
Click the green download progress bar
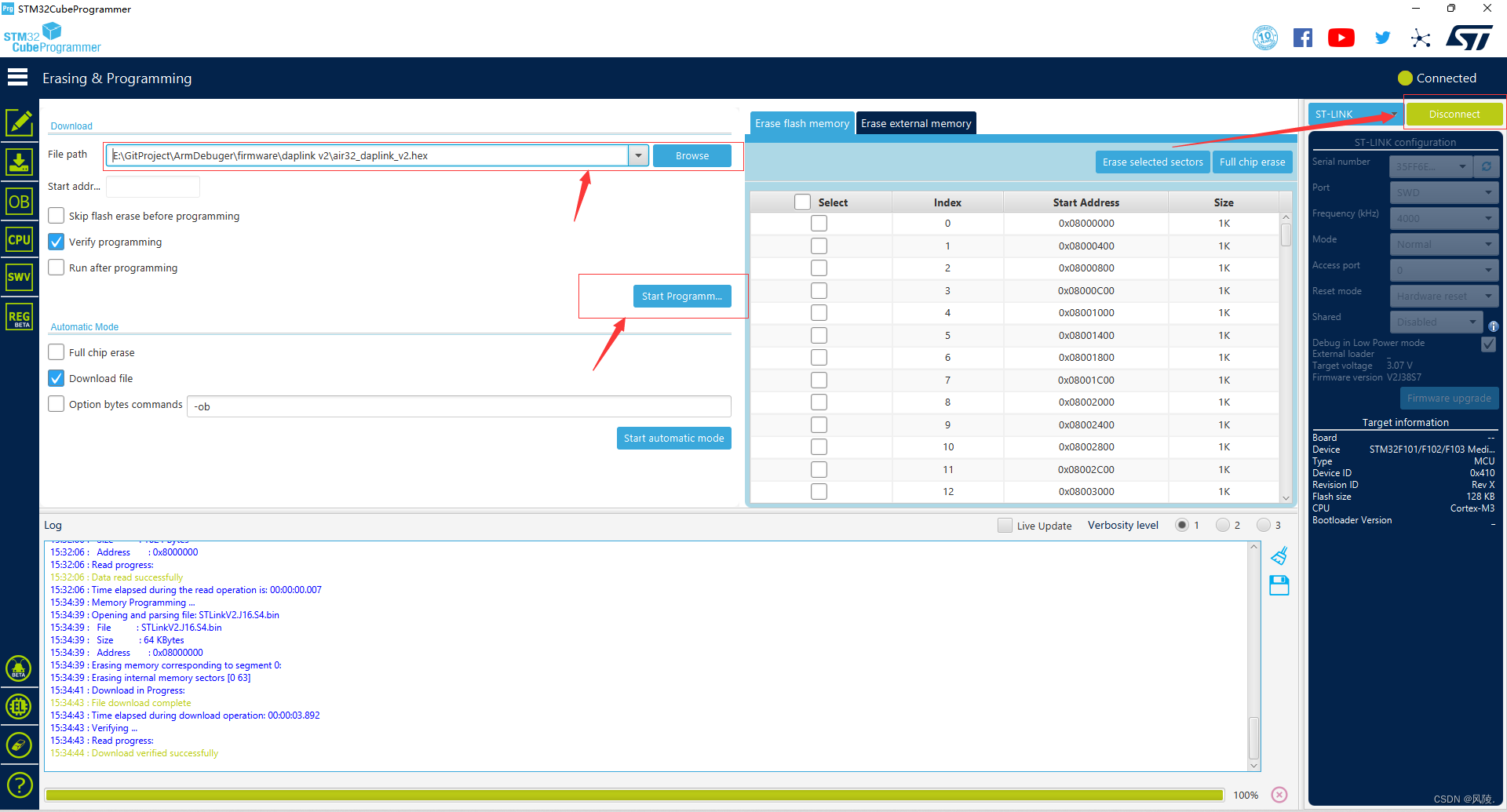tap(634, 795)
